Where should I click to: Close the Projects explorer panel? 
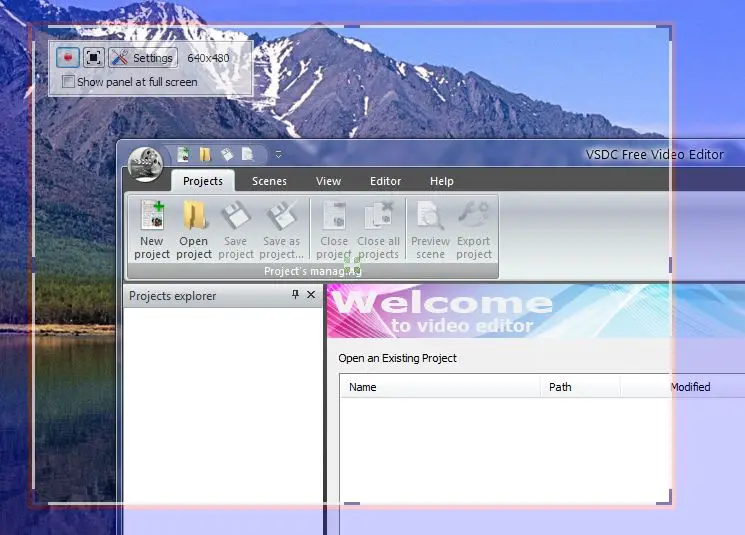(x=311, y=295)
